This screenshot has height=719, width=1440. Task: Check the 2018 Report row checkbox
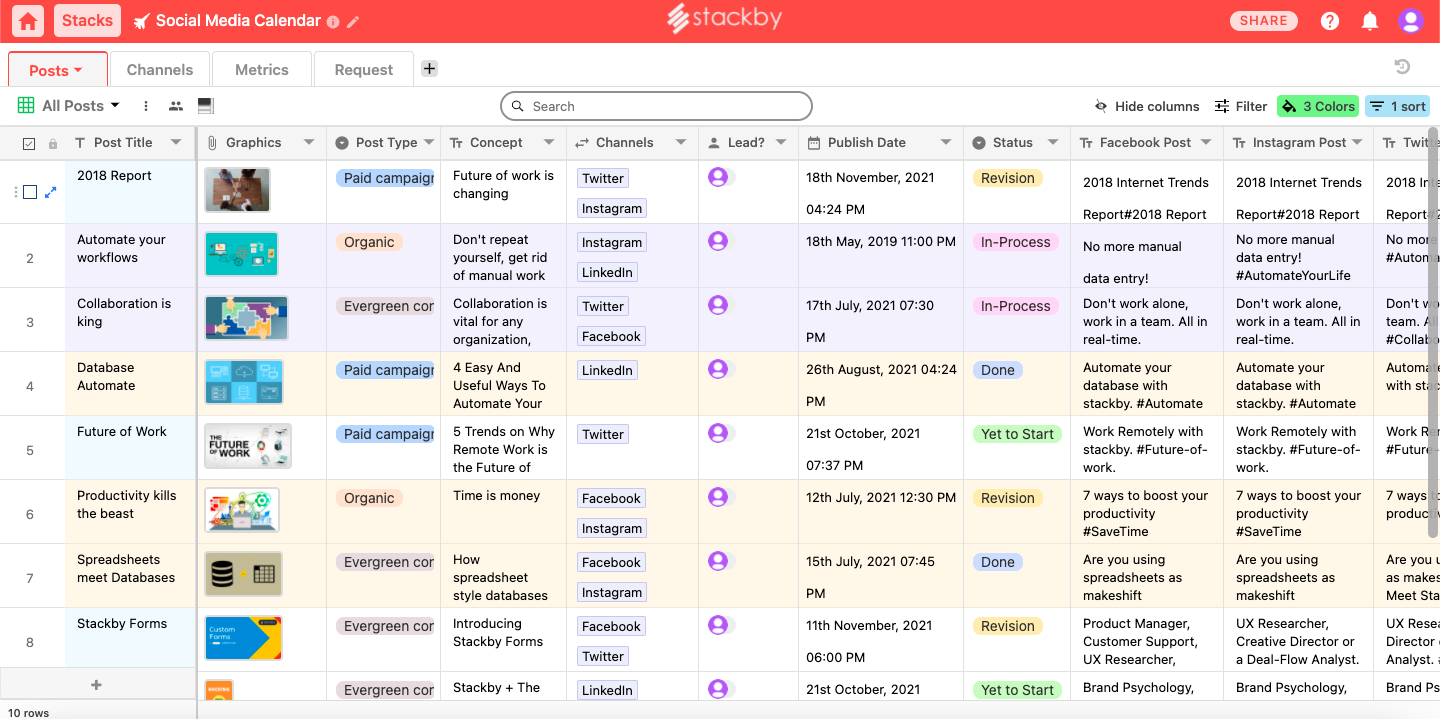point(30,192)
